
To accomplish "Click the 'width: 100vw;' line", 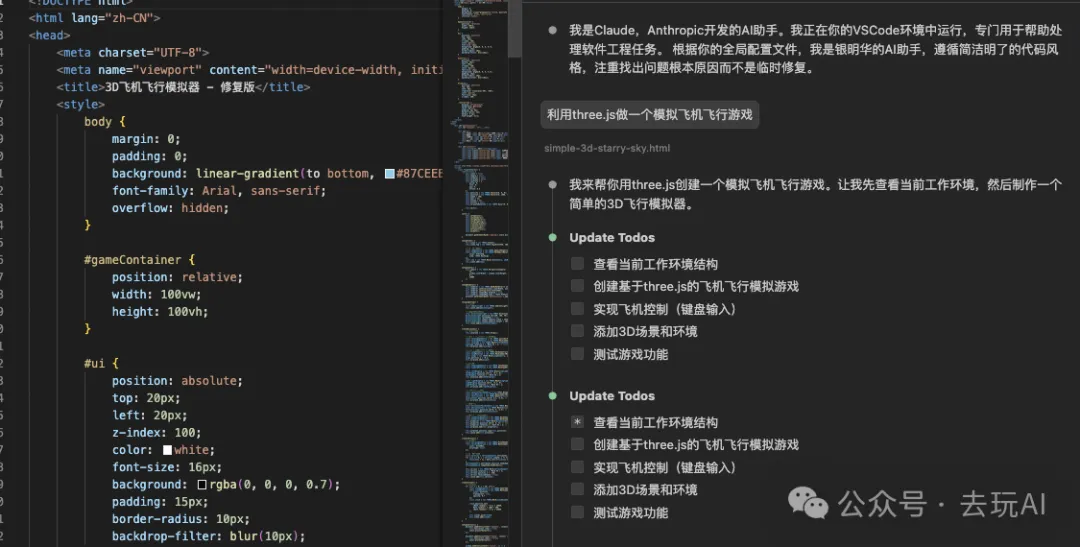I will click(156, 294).
